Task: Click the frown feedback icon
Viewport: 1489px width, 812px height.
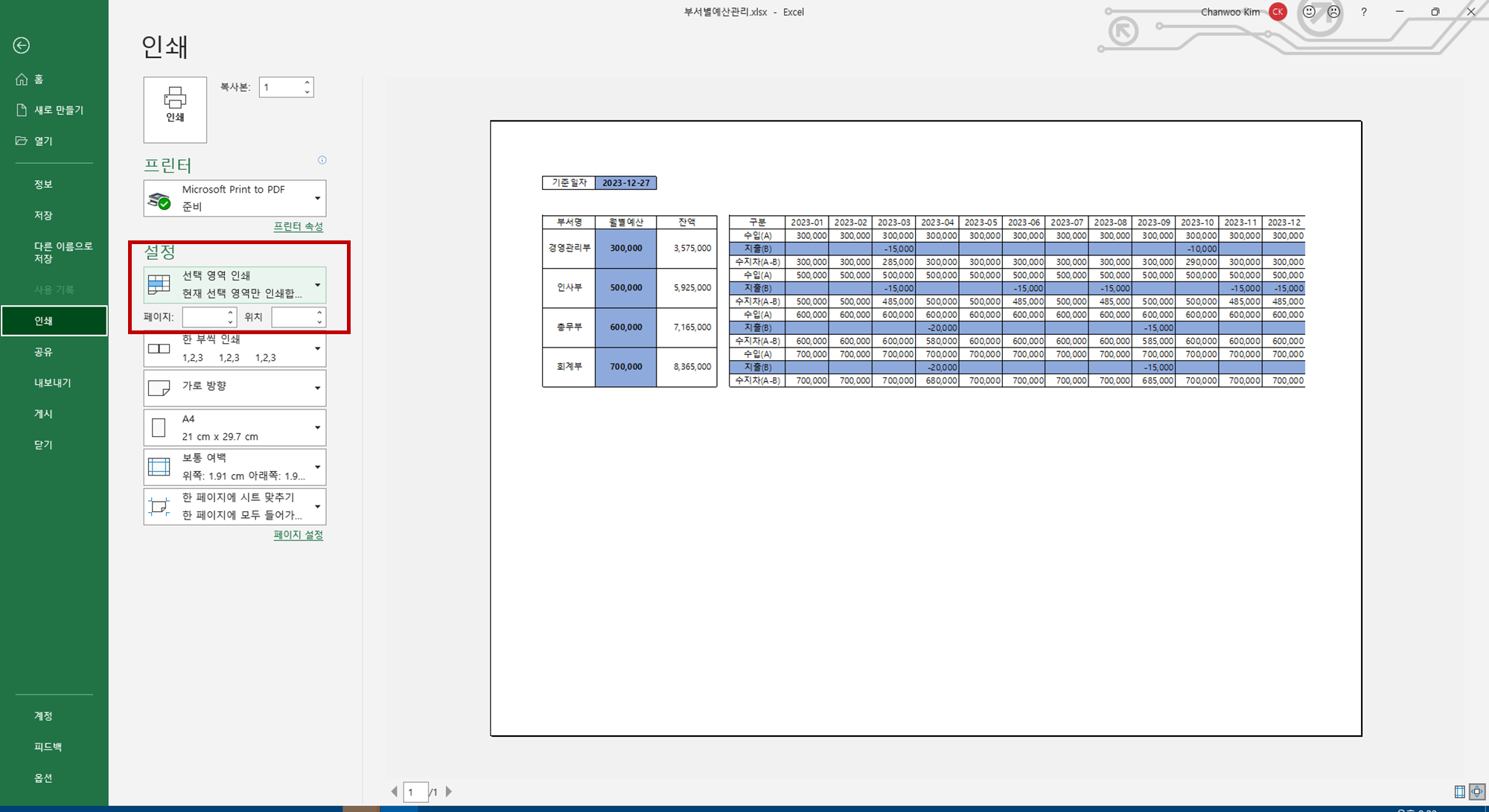Action: [x=1333, y=12]
